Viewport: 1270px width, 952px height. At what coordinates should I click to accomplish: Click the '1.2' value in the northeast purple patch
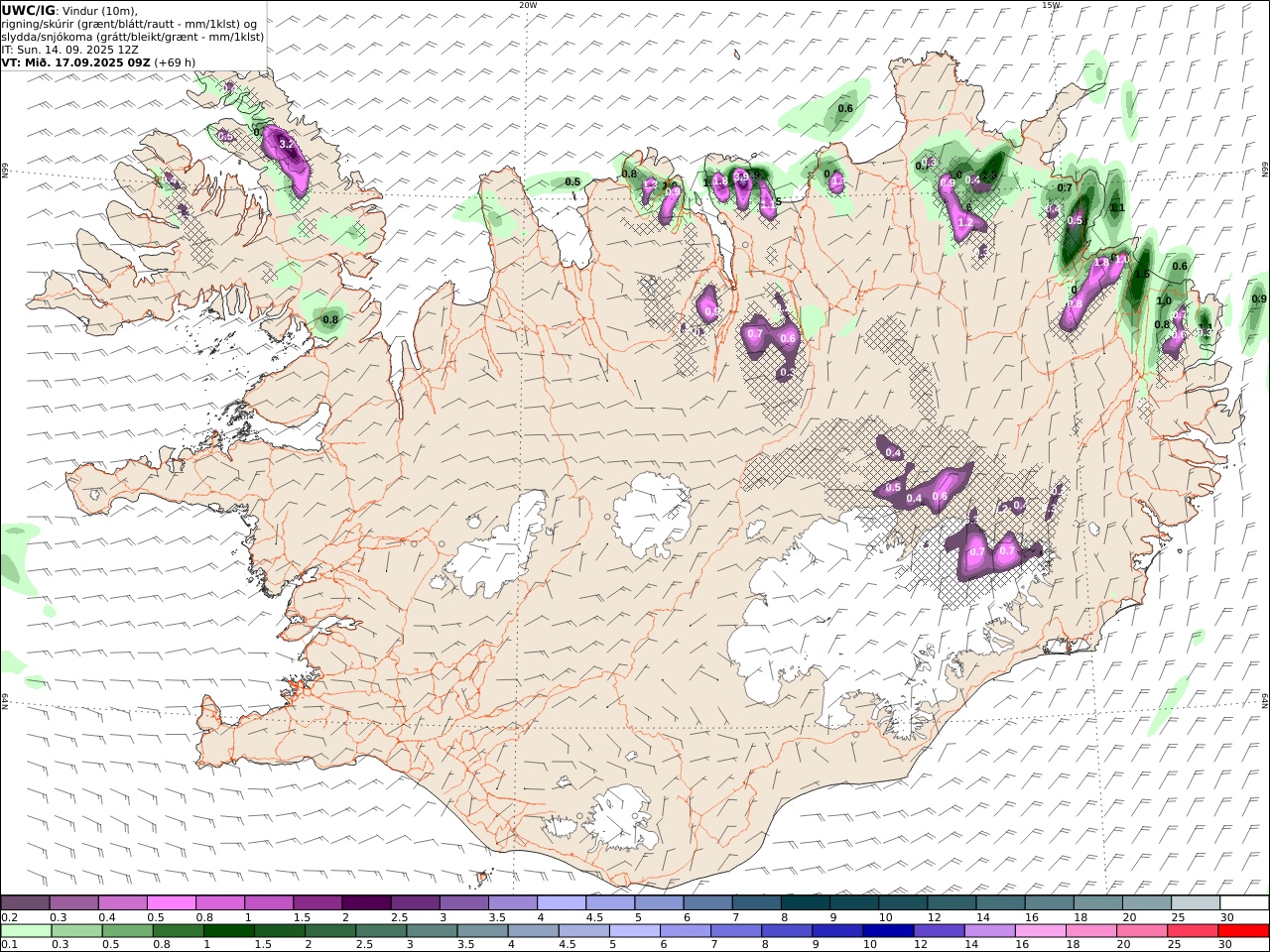964,223
